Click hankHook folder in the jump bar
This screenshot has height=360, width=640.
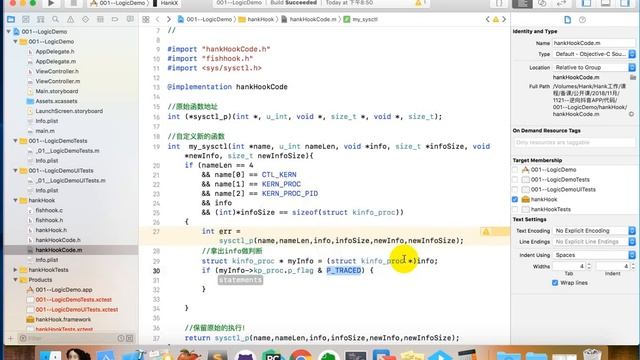click(256, 19)
